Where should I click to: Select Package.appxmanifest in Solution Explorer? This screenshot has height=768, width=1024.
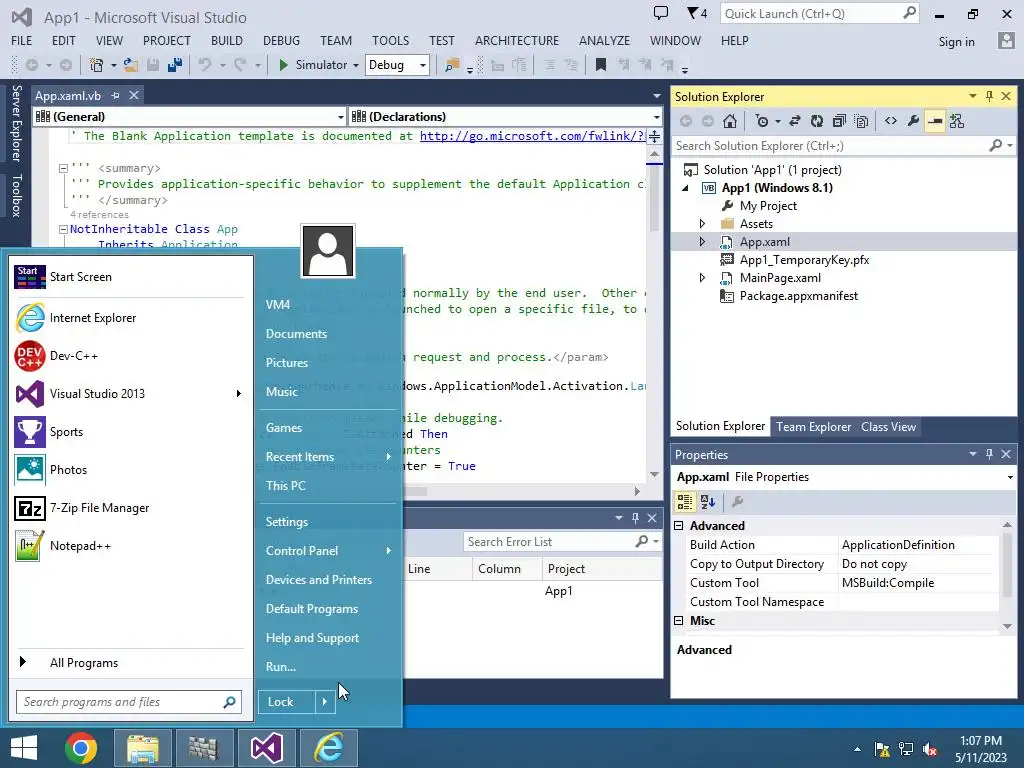pos(798,296)
